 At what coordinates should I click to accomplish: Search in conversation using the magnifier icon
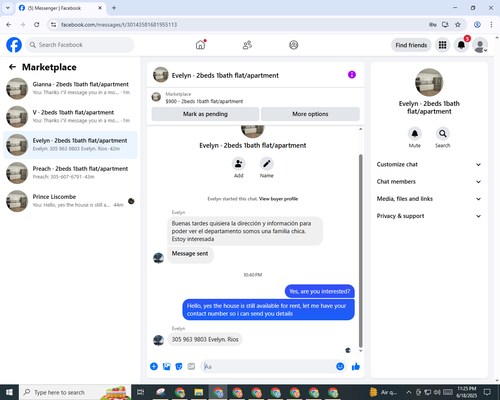coord(443,134)
